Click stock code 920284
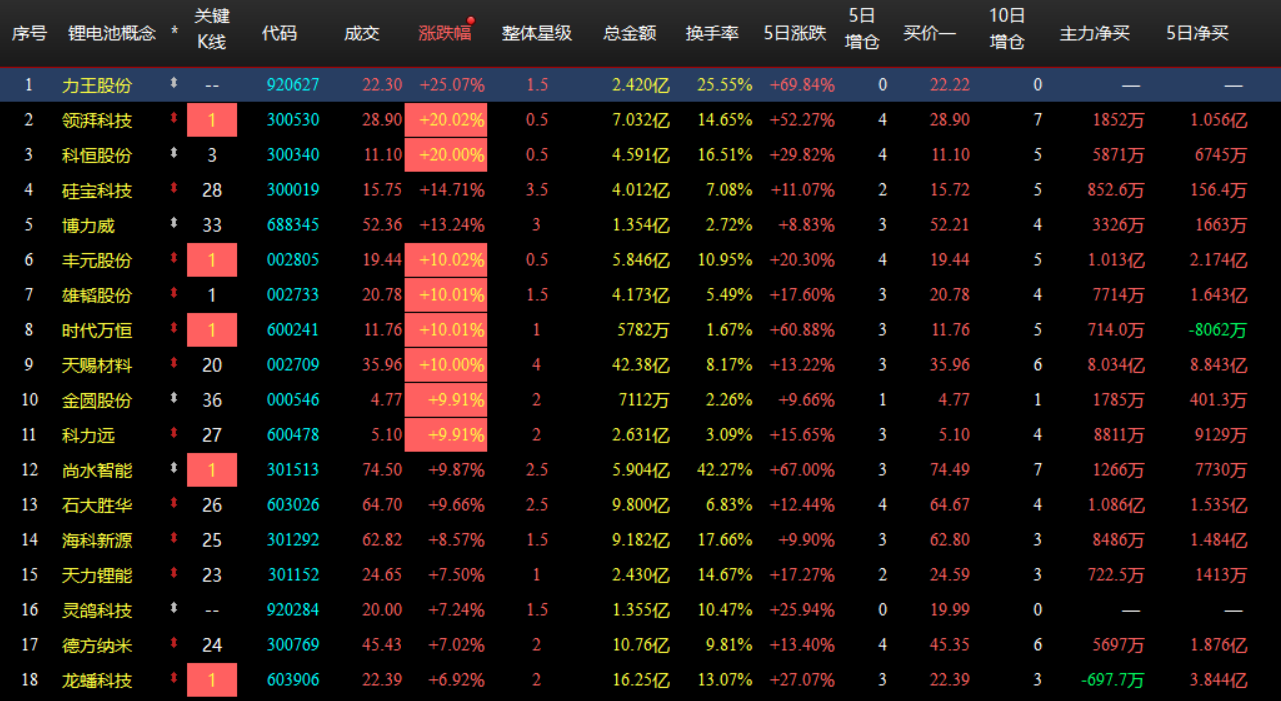 pos(293,610)
